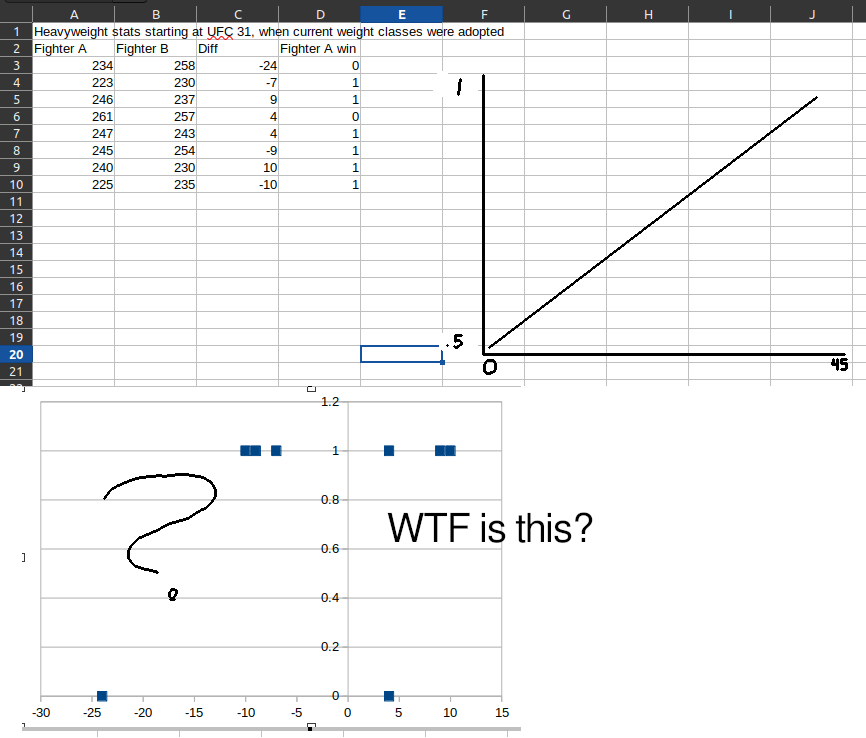Select column H header
Image resolution: width=866 pixels, height=738 pixels.
click(x=647, y=14)
